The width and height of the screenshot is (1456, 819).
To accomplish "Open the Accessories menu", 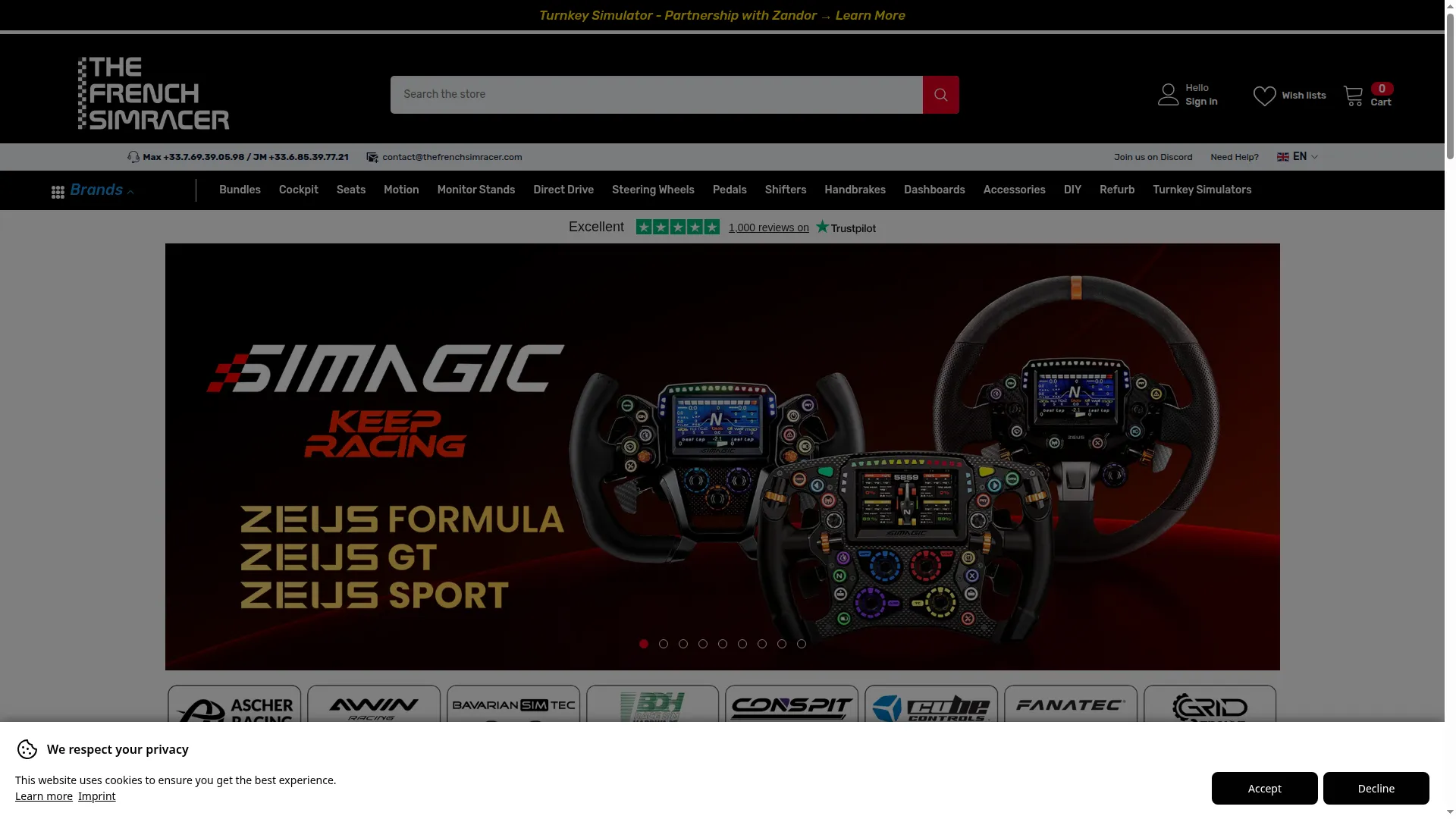I will (x=1014, y=190).
